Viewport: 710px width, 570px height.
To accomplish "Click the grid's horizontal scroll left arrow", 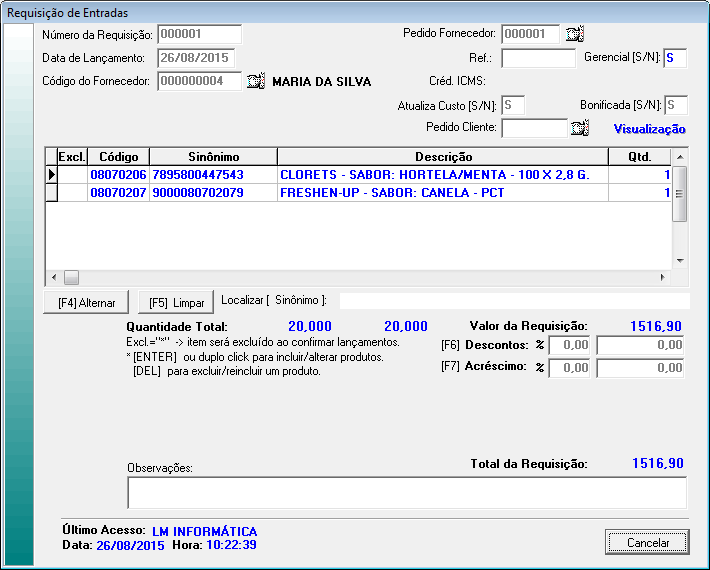I will (x=54, y=277).
